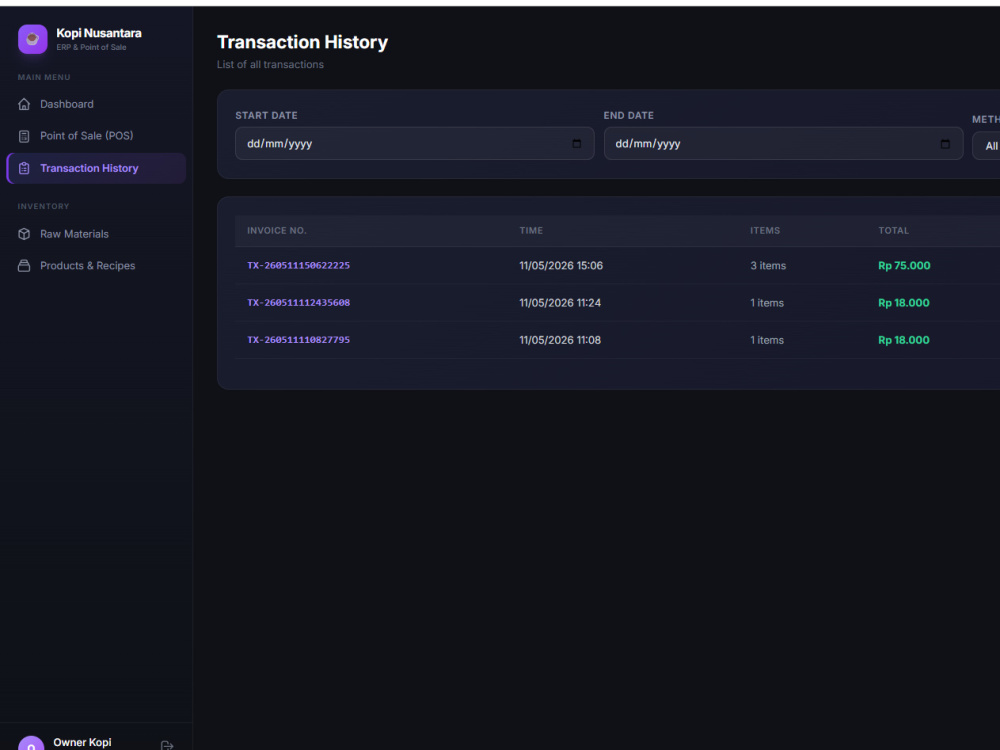This screenshot has width=1000, height=750.
Task: Go to Point of Sale (POS)
Action: (x=96, y=136)
